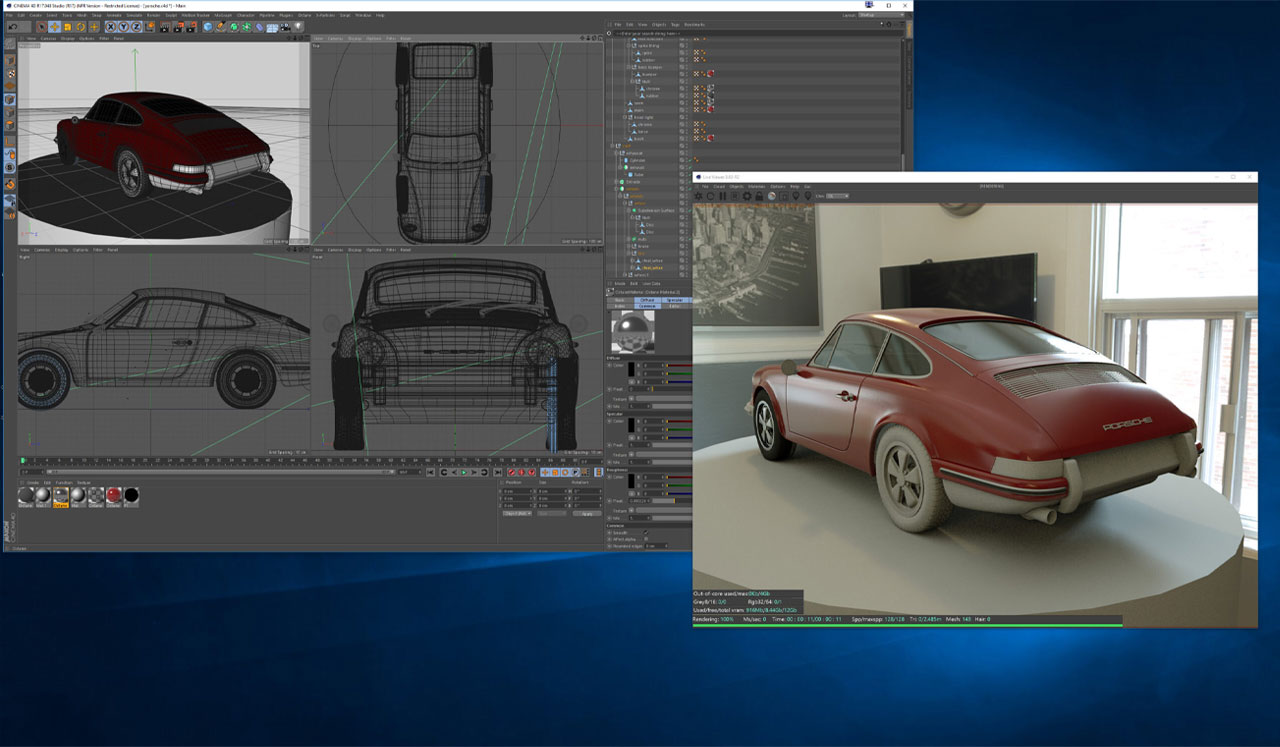The height and width of the screenshot is (747, 1280).
Task: Select the Move tool in Cinema 4D toolbar
Action: (x=54, y=27)
